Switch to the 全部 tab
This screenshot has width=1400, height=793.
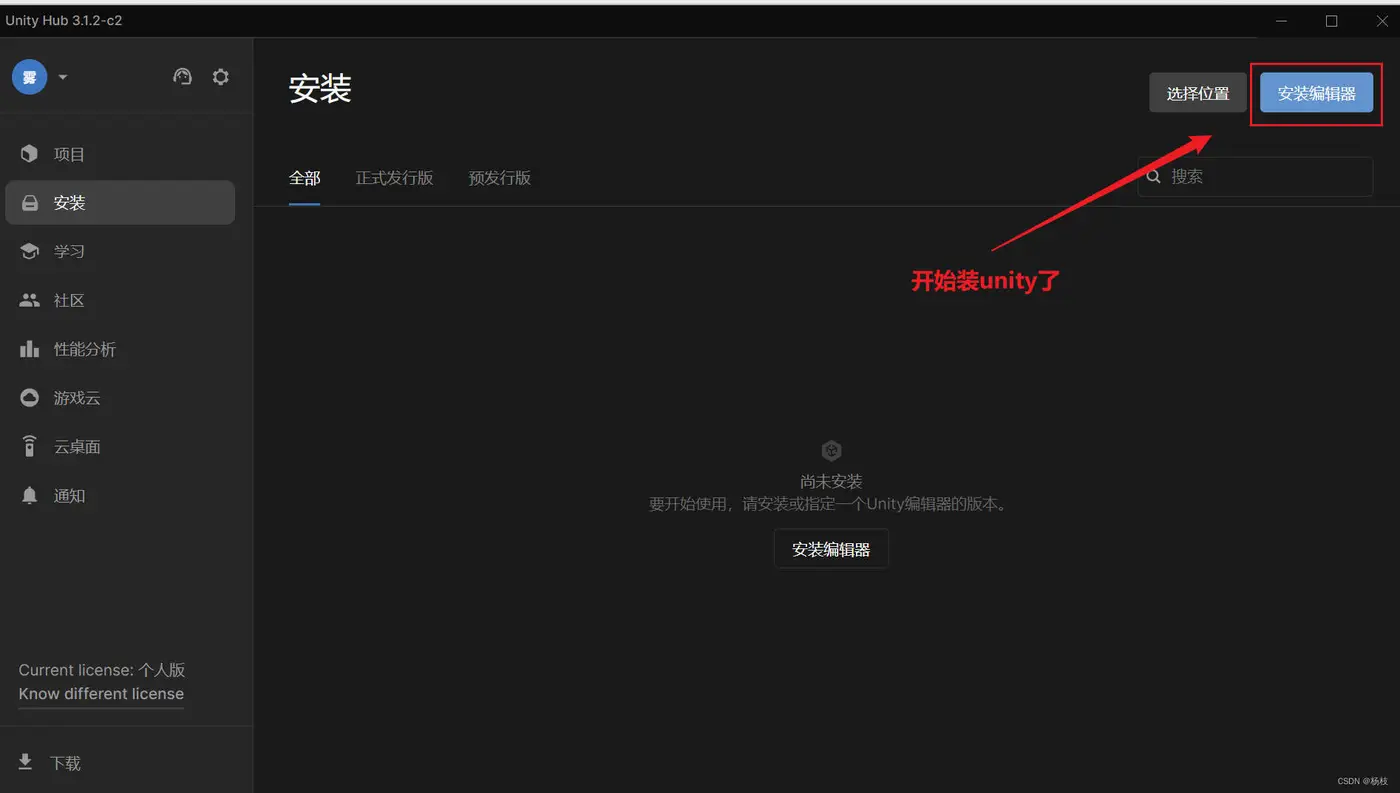305,178
